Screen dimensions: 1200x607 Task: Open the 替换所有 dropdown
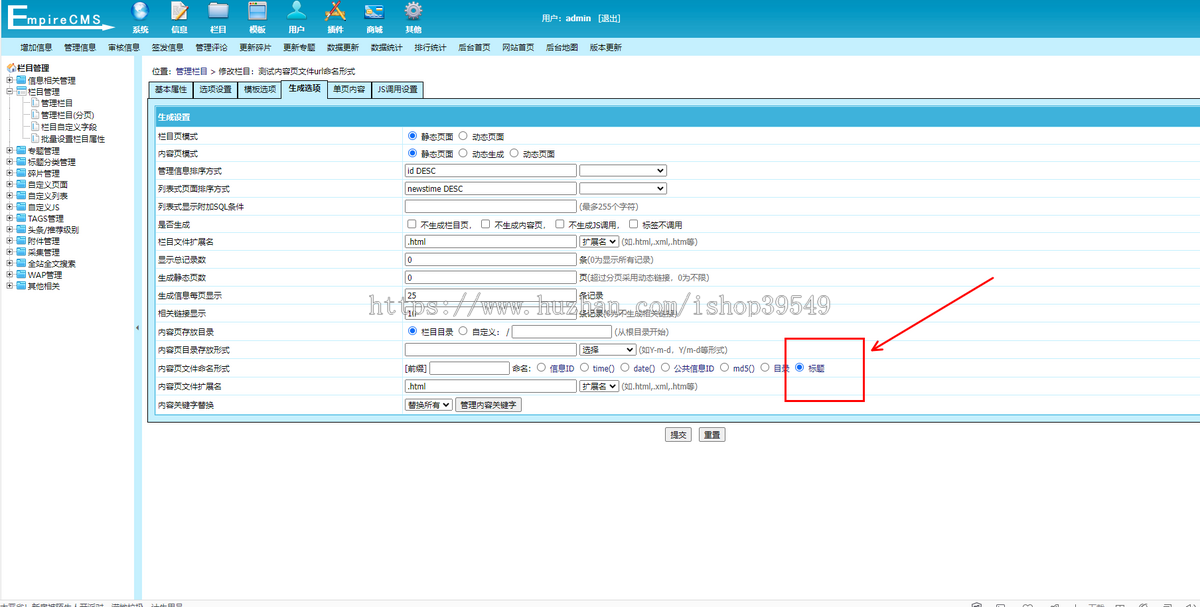(429, 405)
